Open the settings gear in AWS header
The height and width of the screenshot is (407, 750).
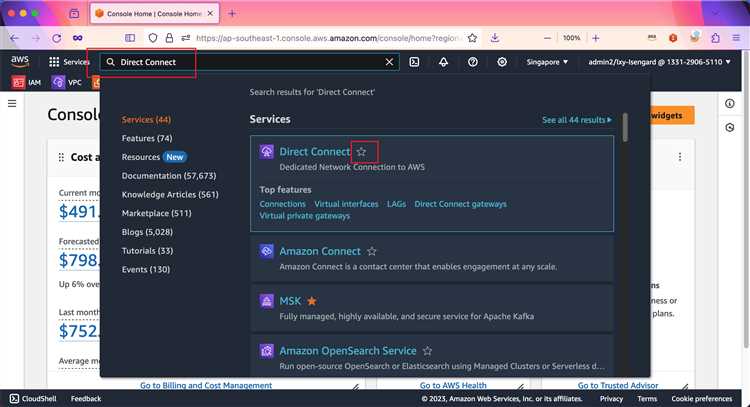pyautogui.click(x=502, y=62)
